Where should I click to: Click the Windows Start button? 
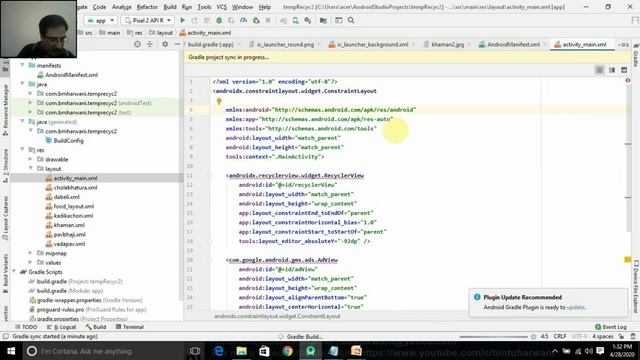click(x=11, y=351)
